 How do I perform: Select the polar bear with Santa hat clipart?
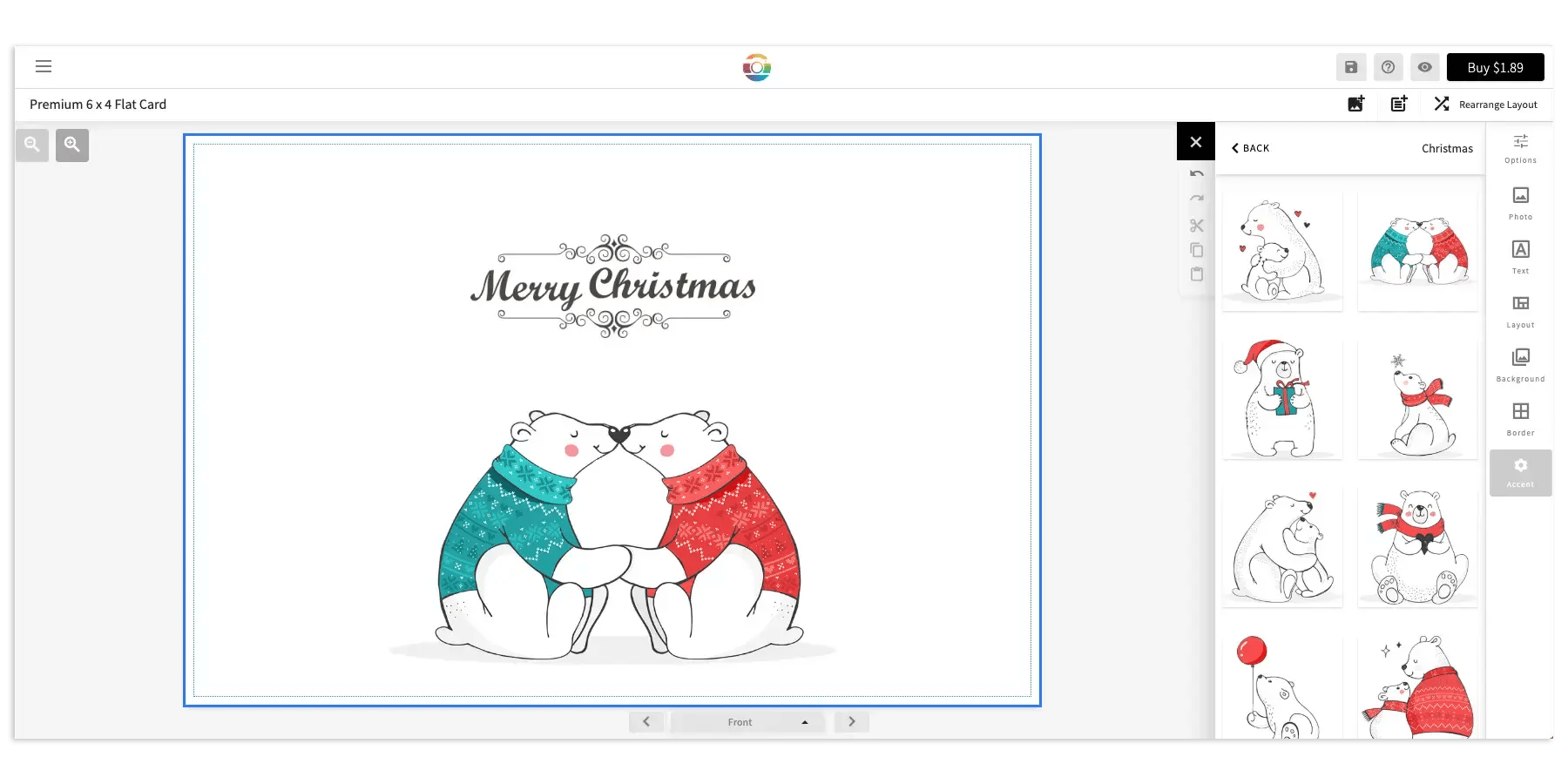[1282, 399]
